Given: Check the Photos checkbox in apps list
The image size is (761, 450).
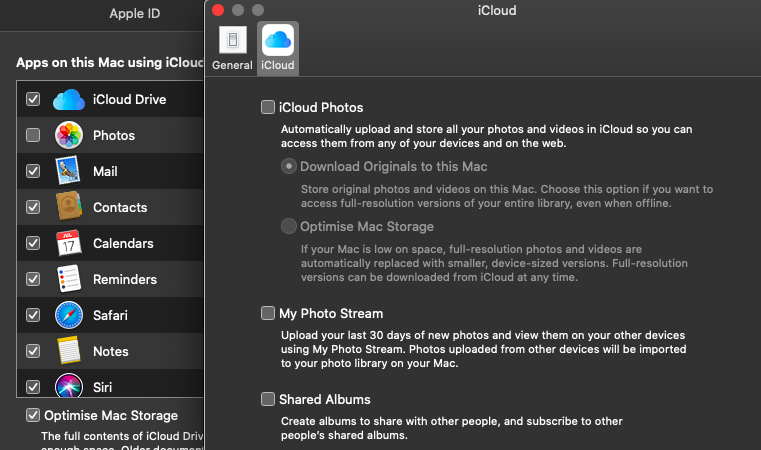Looking at the screenshot, I should [x=33, y=135].
